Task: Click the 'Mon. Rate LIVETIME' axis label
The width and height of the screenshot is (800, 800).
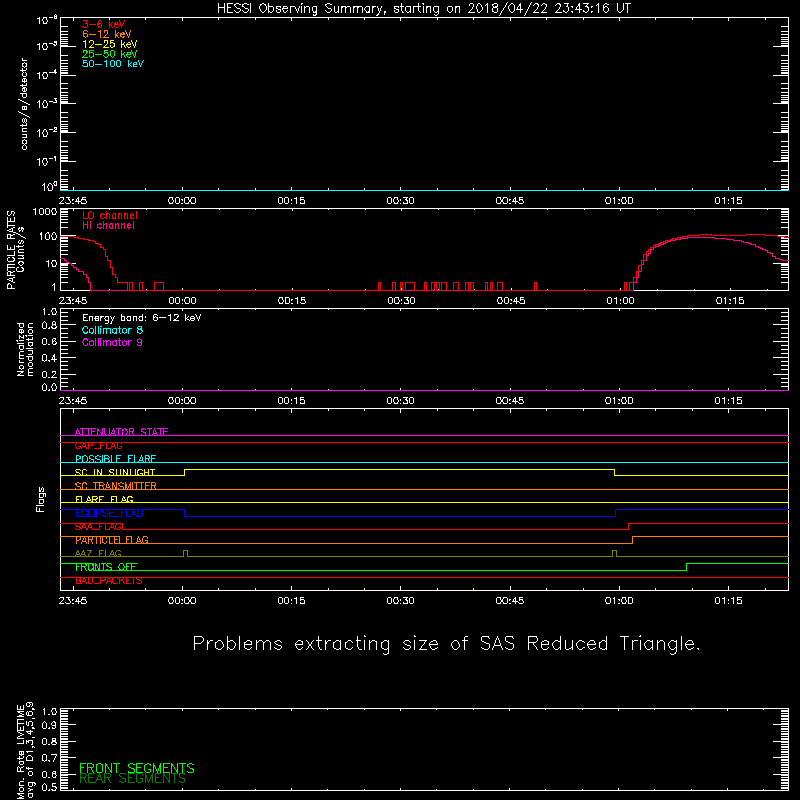Action: point(20,751)
